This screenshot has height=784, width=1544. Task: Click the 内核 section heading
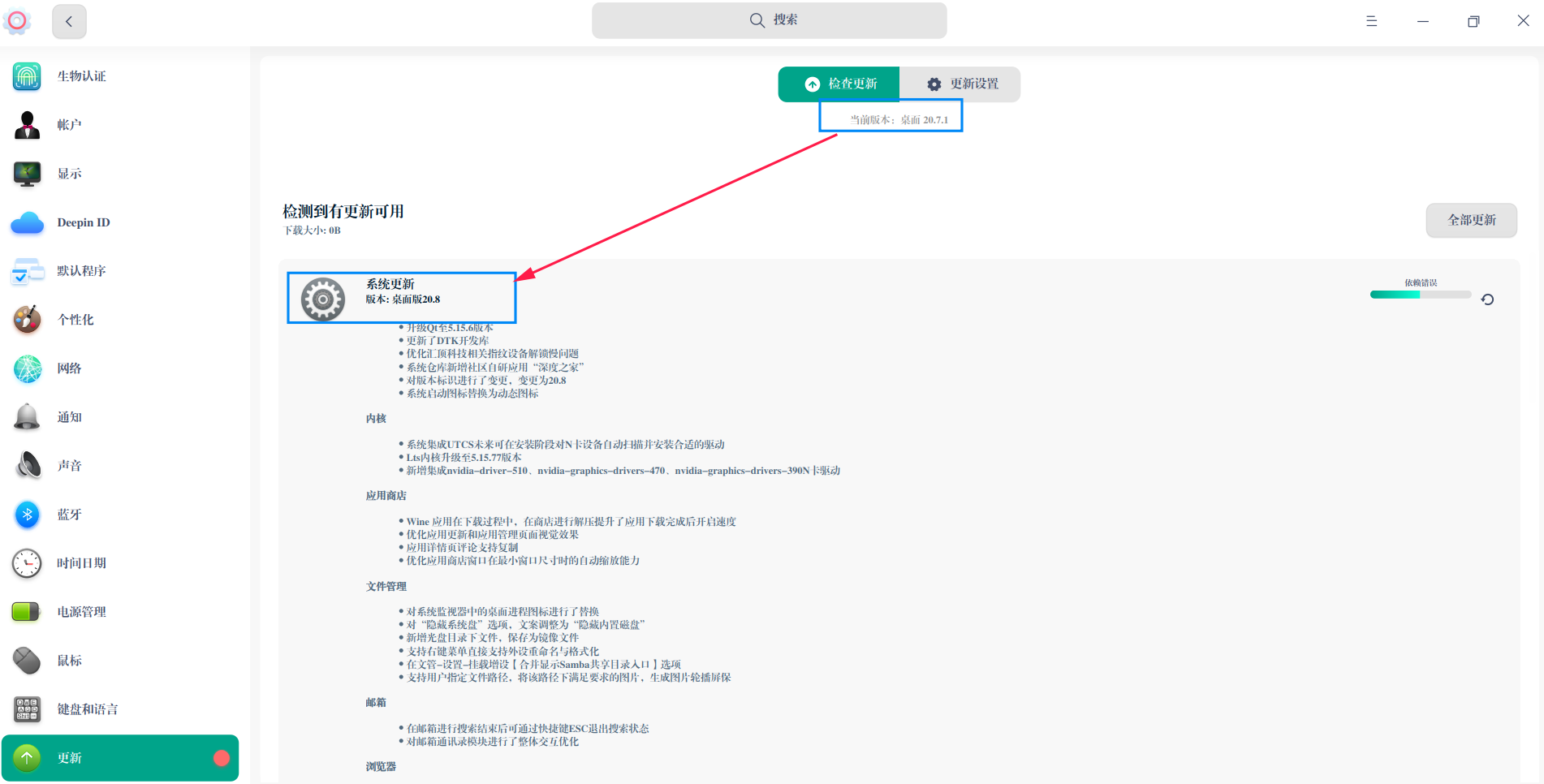point(376,419)
